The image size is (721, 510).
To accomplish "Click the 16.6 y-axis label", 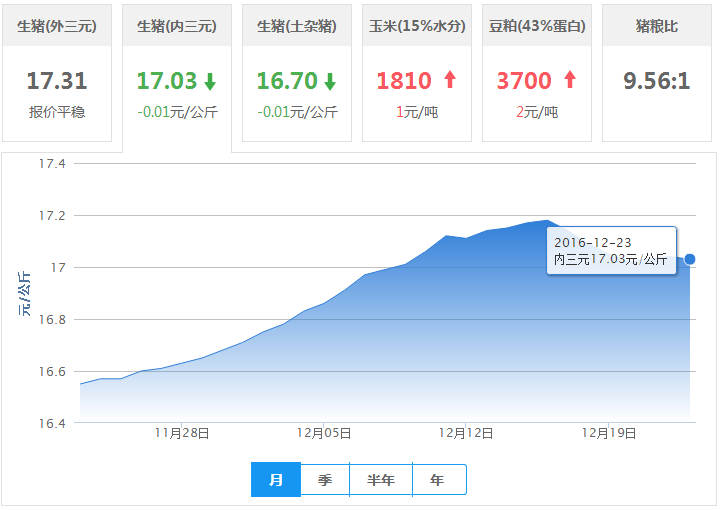I will coord(52,372).
